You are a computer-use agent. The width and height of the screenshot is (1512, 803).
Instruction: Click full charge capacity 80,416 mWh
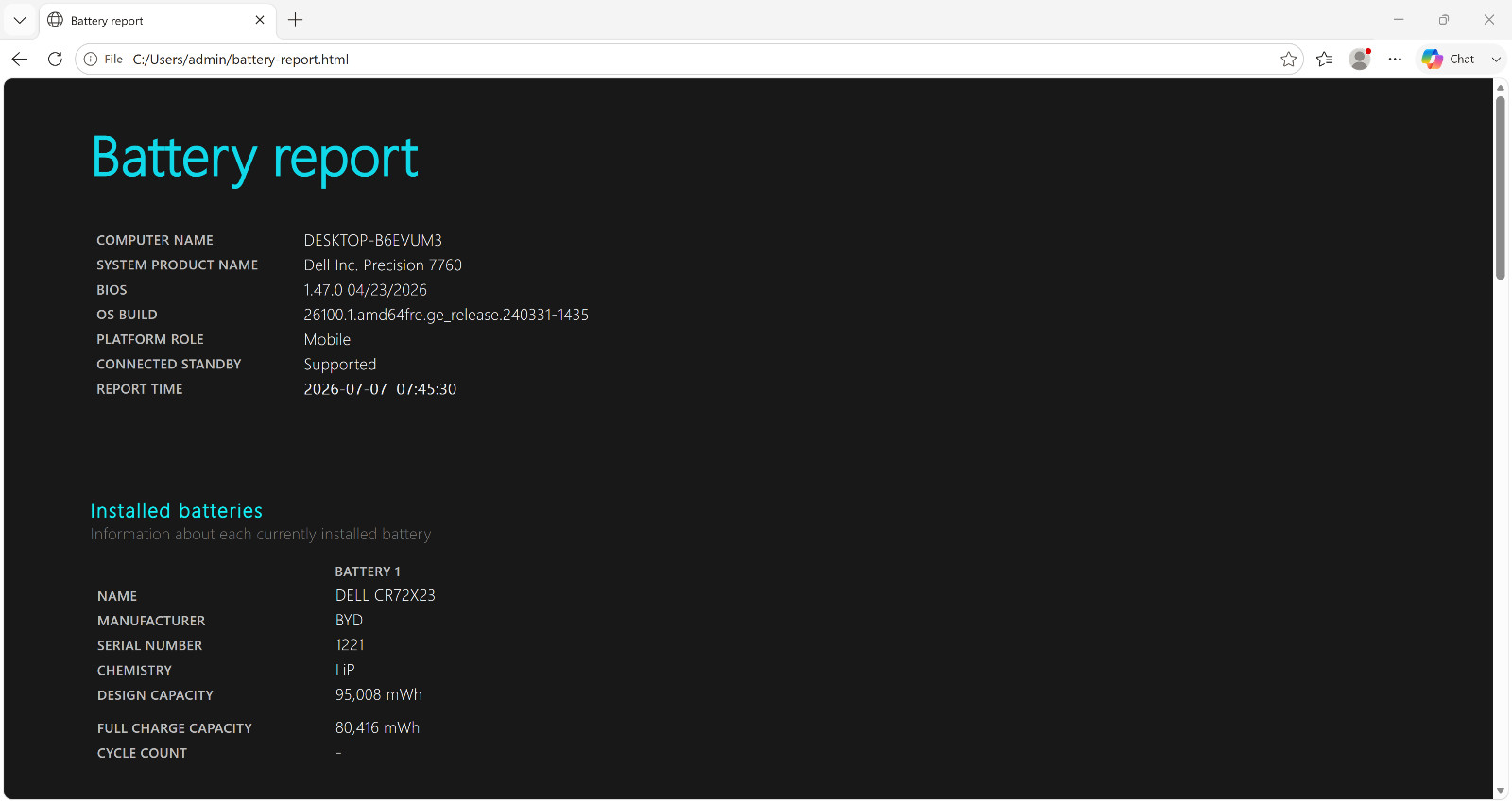377,727
